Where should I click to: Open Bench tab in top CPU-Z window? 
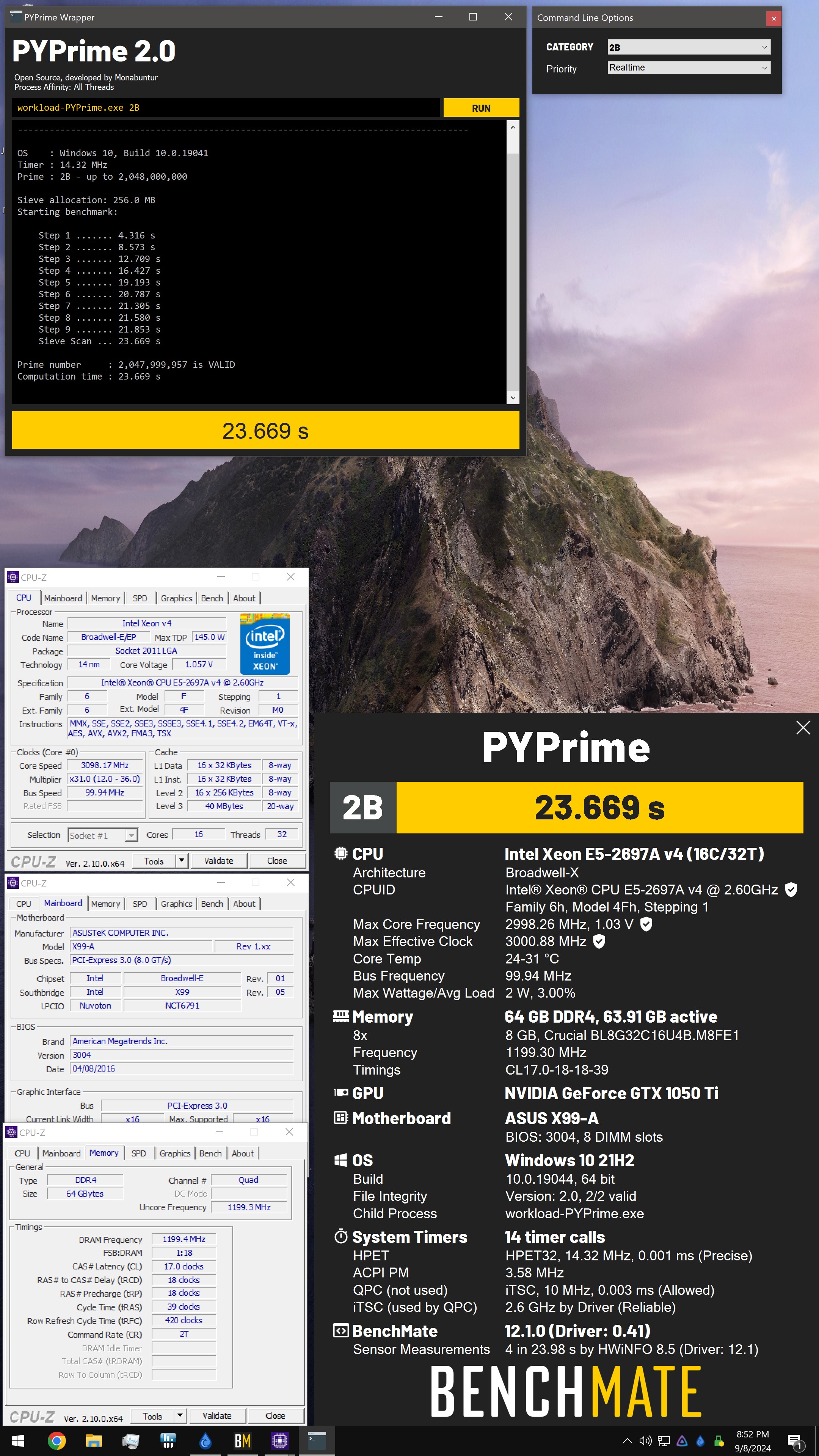pos(212,598)
